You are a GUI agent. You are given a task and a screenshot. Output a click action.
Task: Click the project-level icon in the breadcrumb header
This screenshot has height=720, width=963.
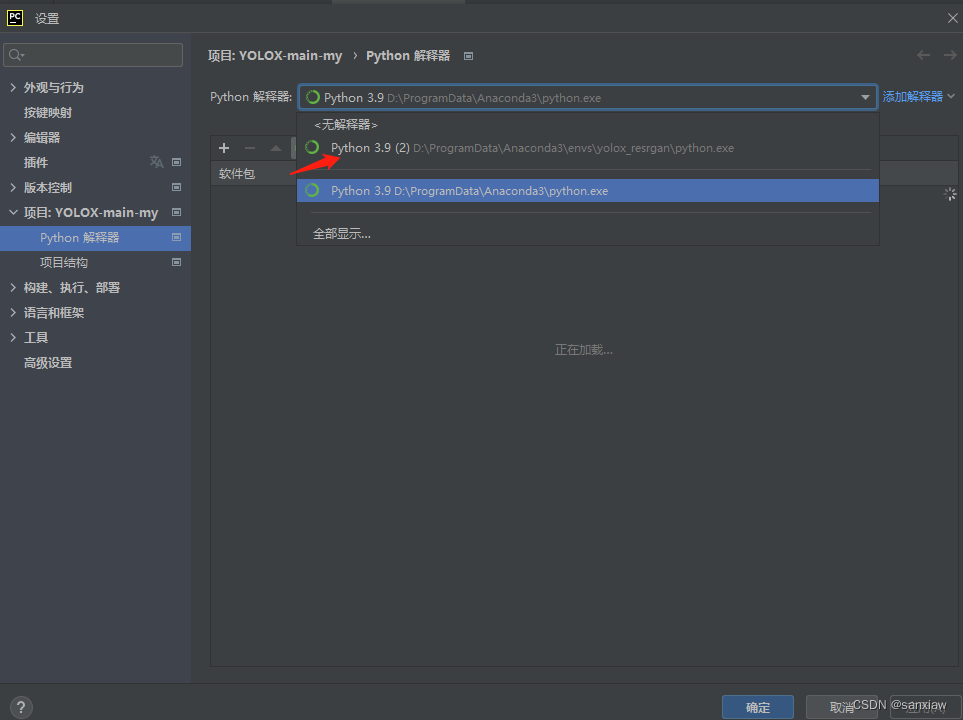coord(469,56)
